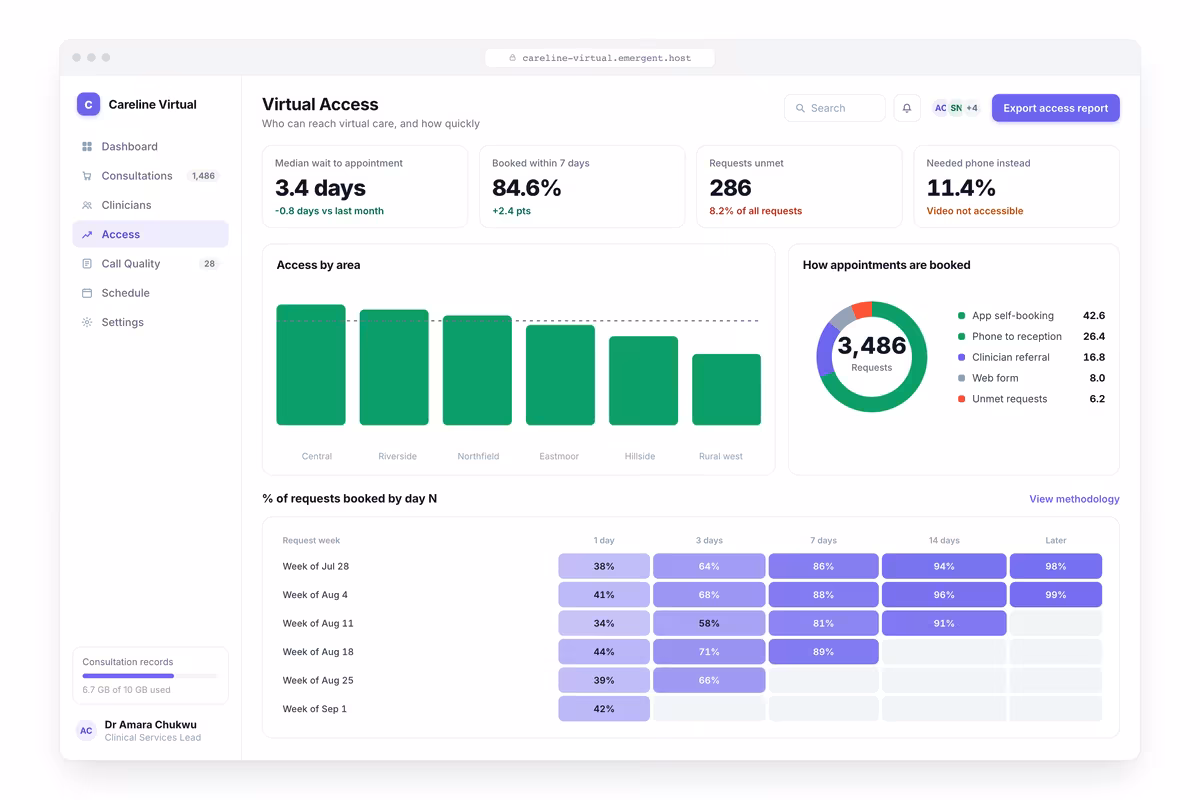
Task: Open the View methodology link
Action: tap(1074, 499)
